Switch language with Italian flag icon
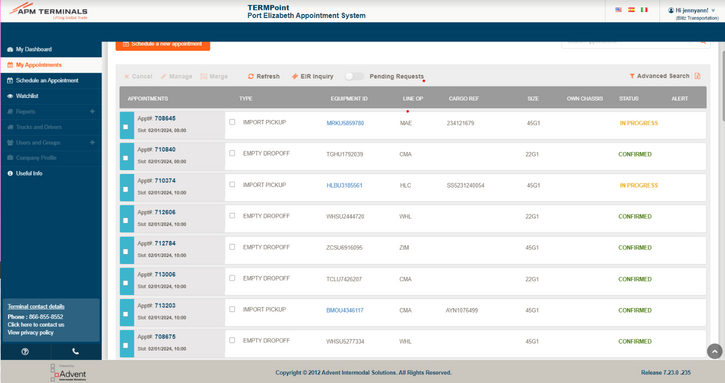The width and height of the screenshot is (725, 383). point(644,10)
